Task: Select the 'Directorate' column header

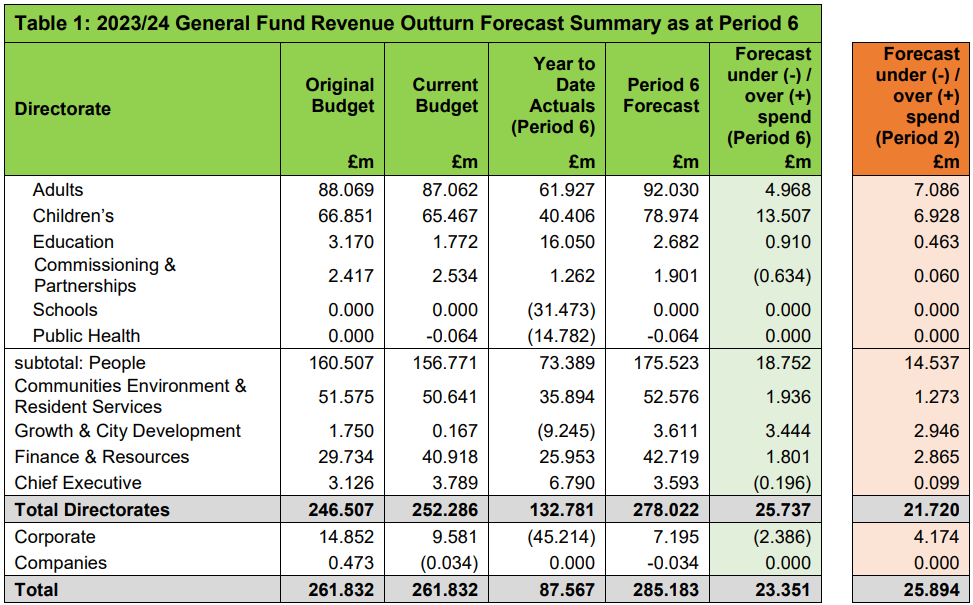Action: [63, 109]
